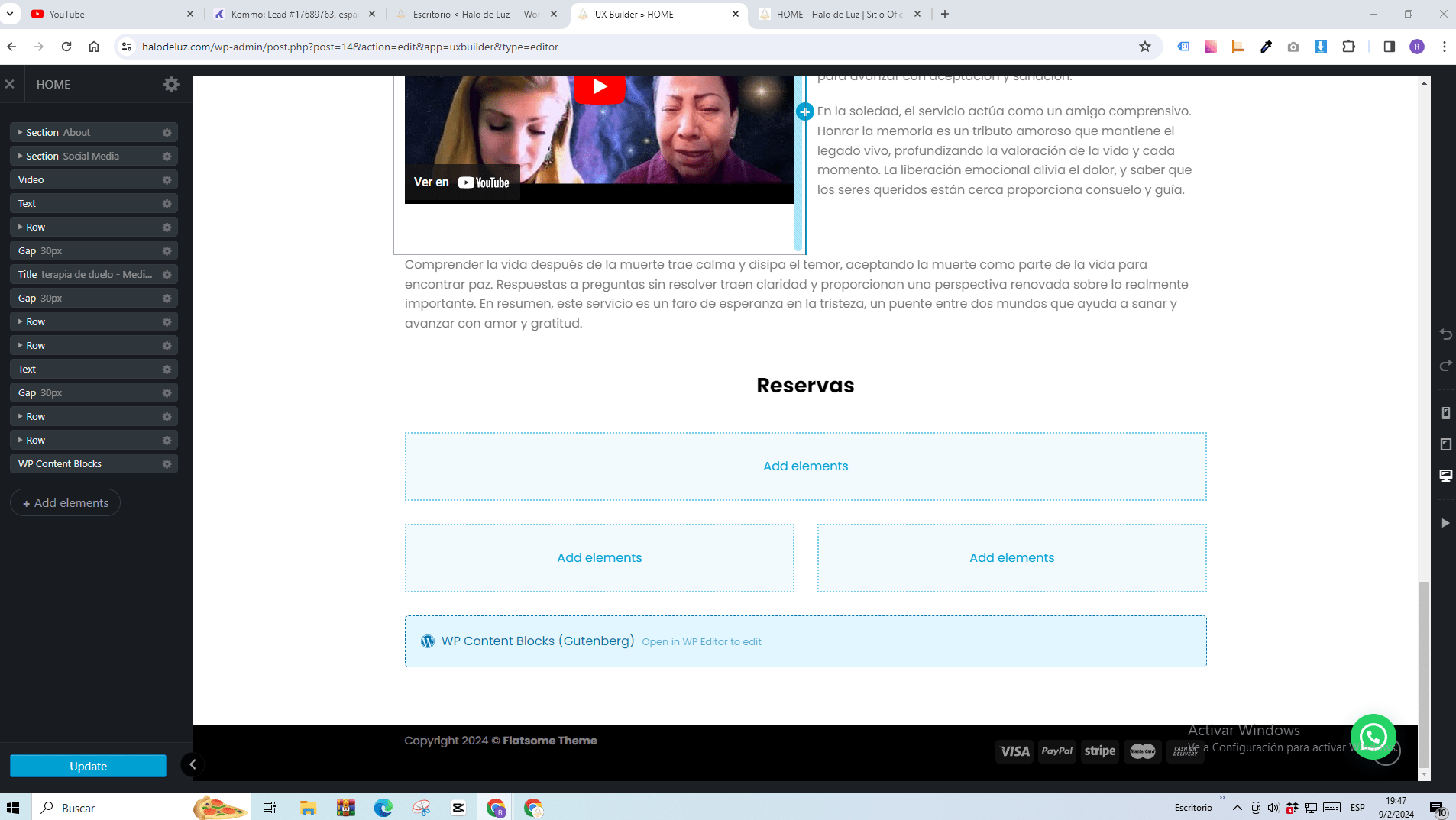The height and width of the screenshot is (820, 1456).
Task: Open the Chrome side panel icon
Action: pyautogui.click(x=1389, y=47)
